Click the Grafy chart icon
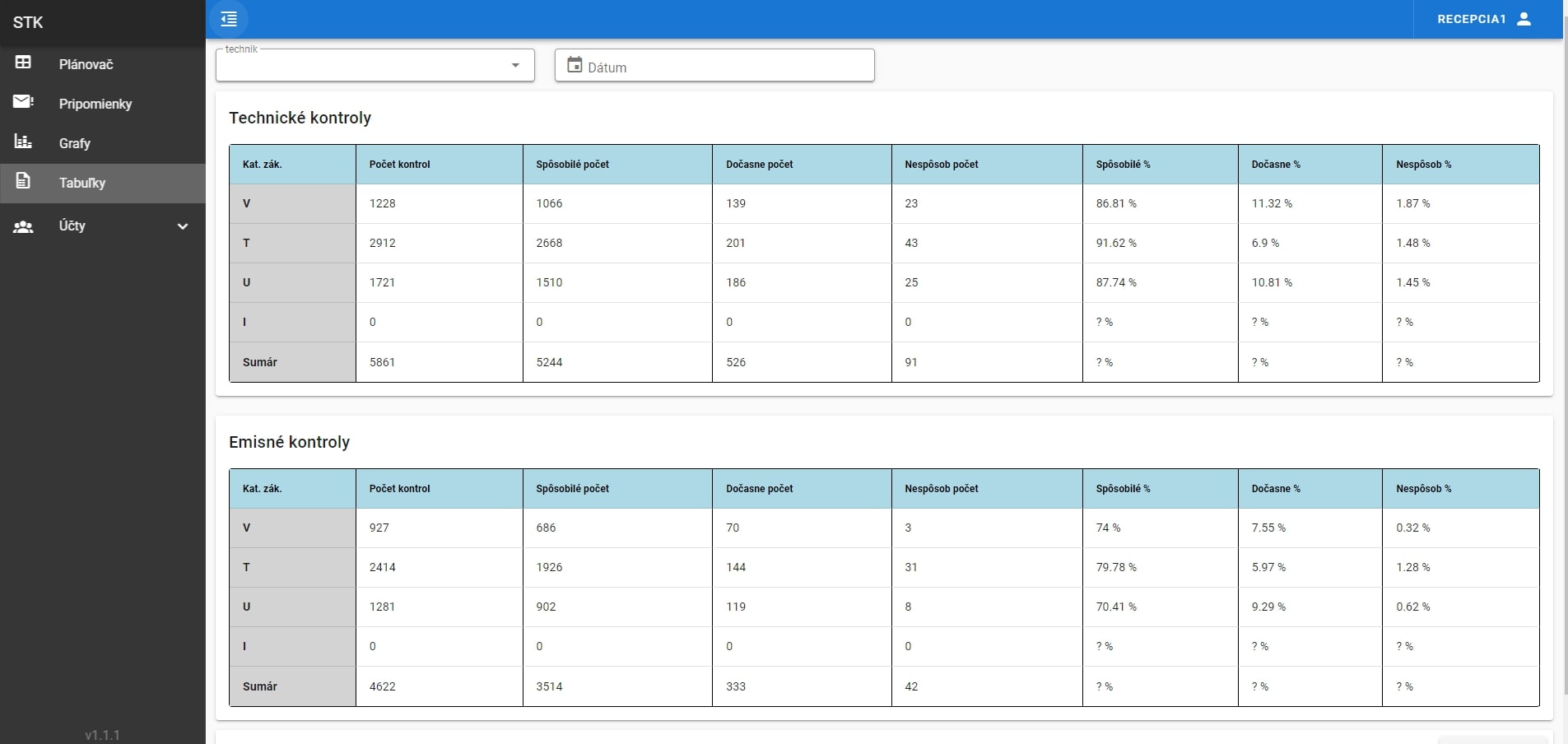This screenshot has width=1568, height=744. tap(23, 142)
